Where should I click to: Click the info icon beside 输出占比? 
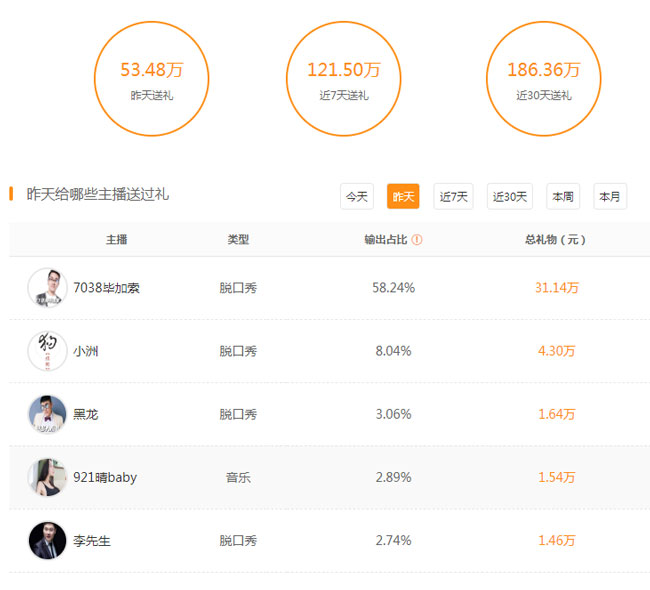pos(417,240)
